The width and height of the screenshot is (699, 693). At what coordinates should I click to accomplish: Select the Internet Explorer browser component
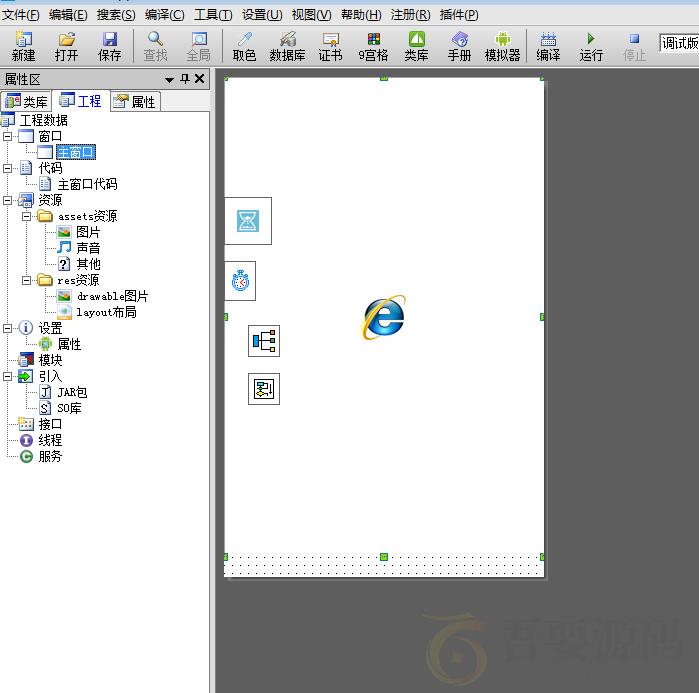coord(384,317)
